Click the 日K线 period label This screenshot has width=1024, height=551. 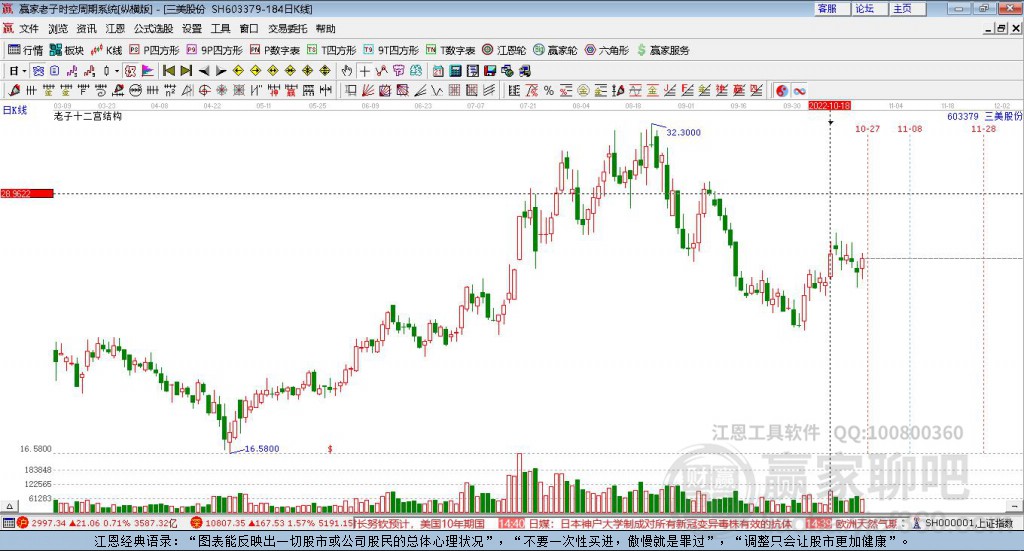click(15, 110)
